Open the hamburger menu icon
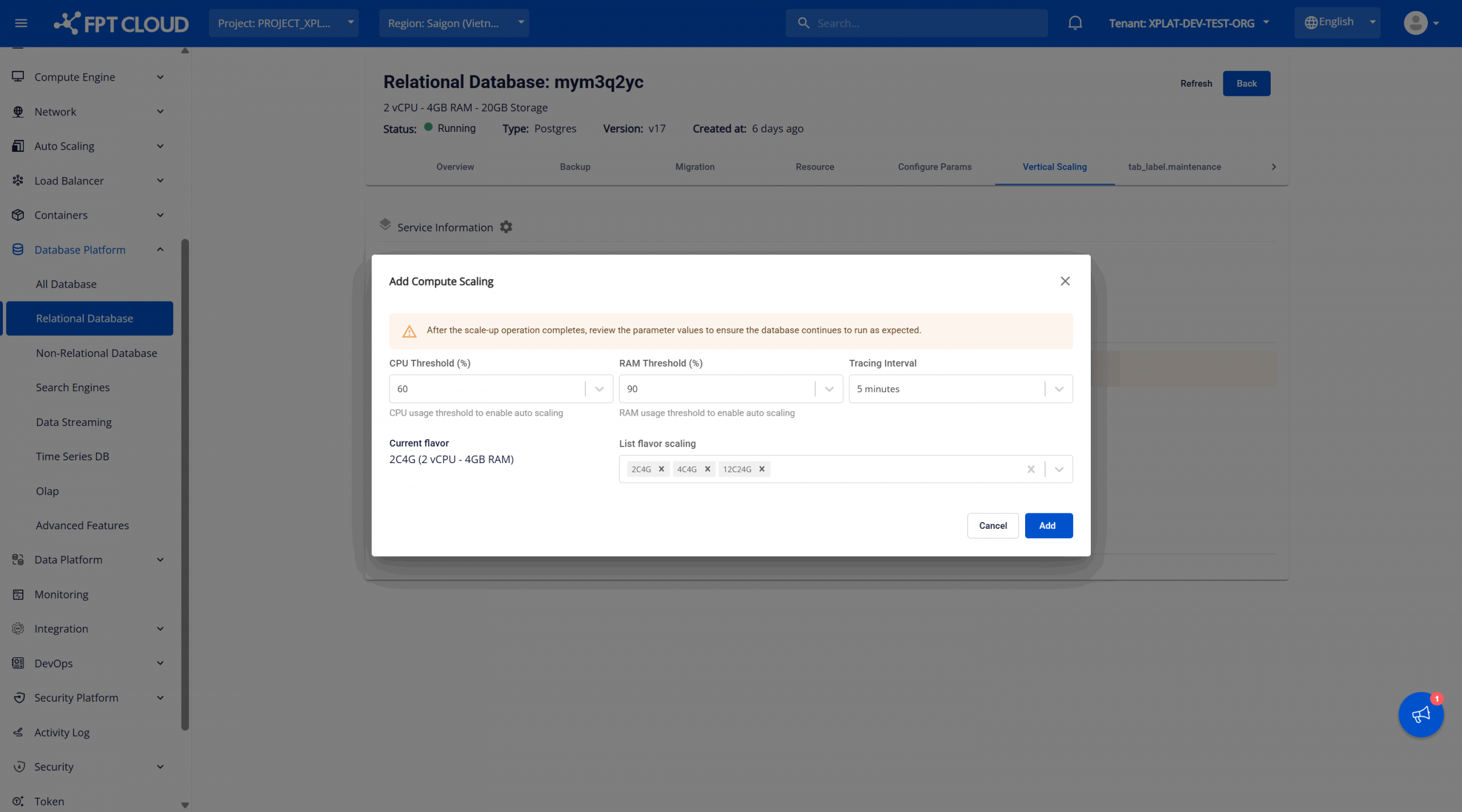Viewport: 1462px width, 812px height. [x=21, y=23]
